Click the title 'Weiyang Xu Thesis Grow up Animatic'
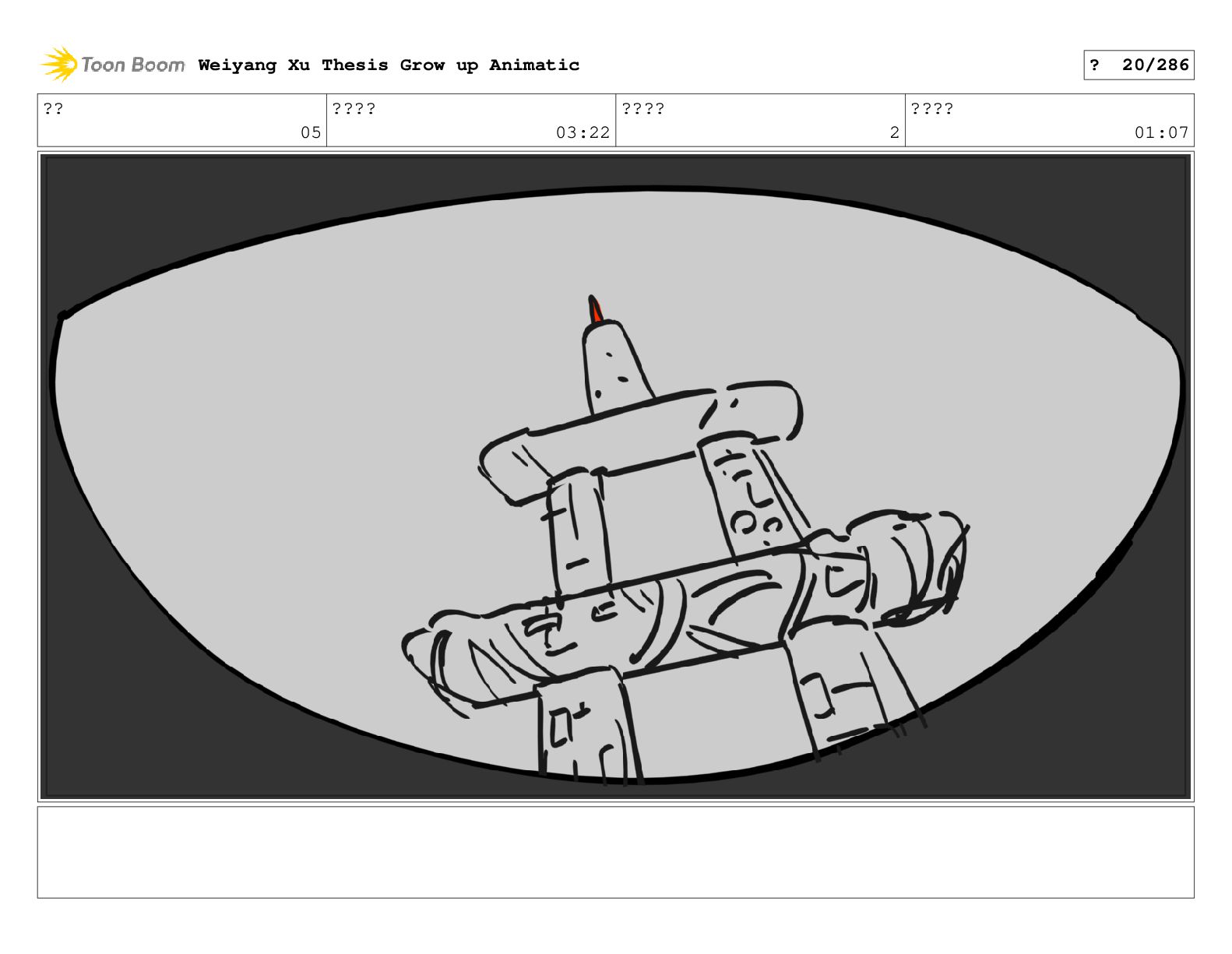The image size is (1232, 954). (x=389, y=65)
